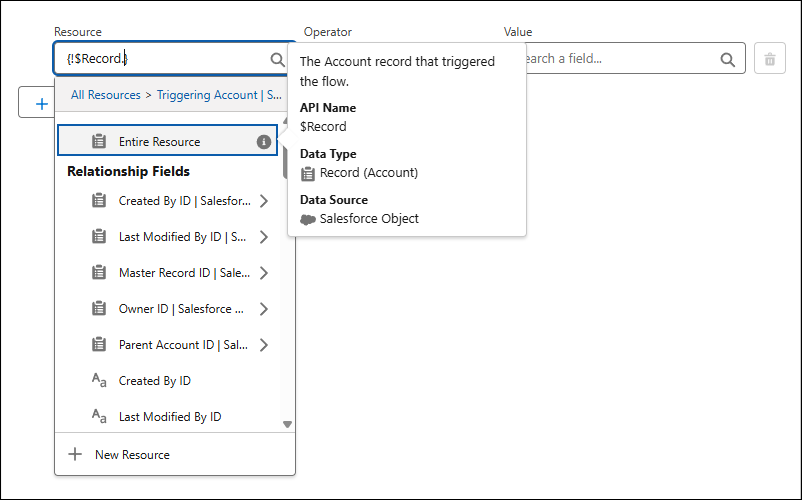802x500 pixels.
Task: Select the Created By ID text field
Action: coord(155,381)
